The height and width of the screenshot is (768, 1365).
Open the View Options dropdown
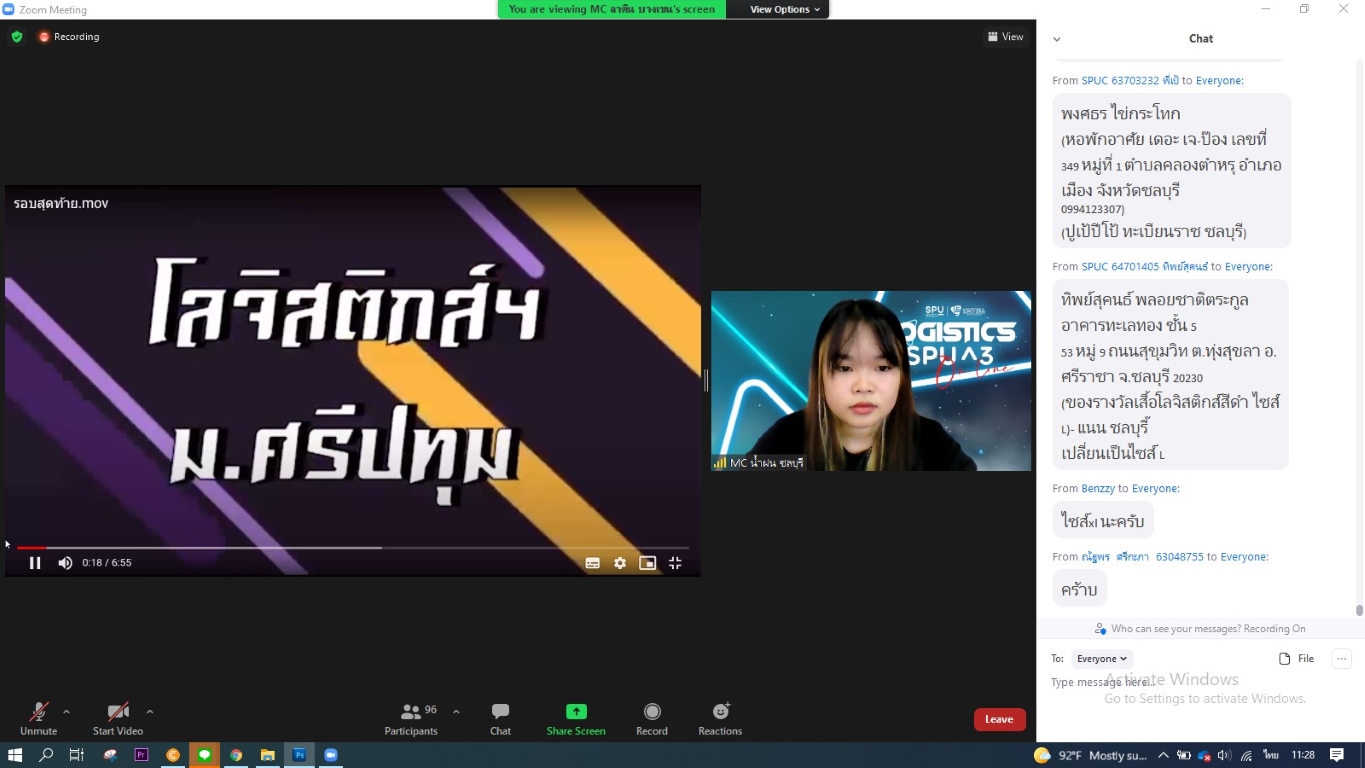785,9
